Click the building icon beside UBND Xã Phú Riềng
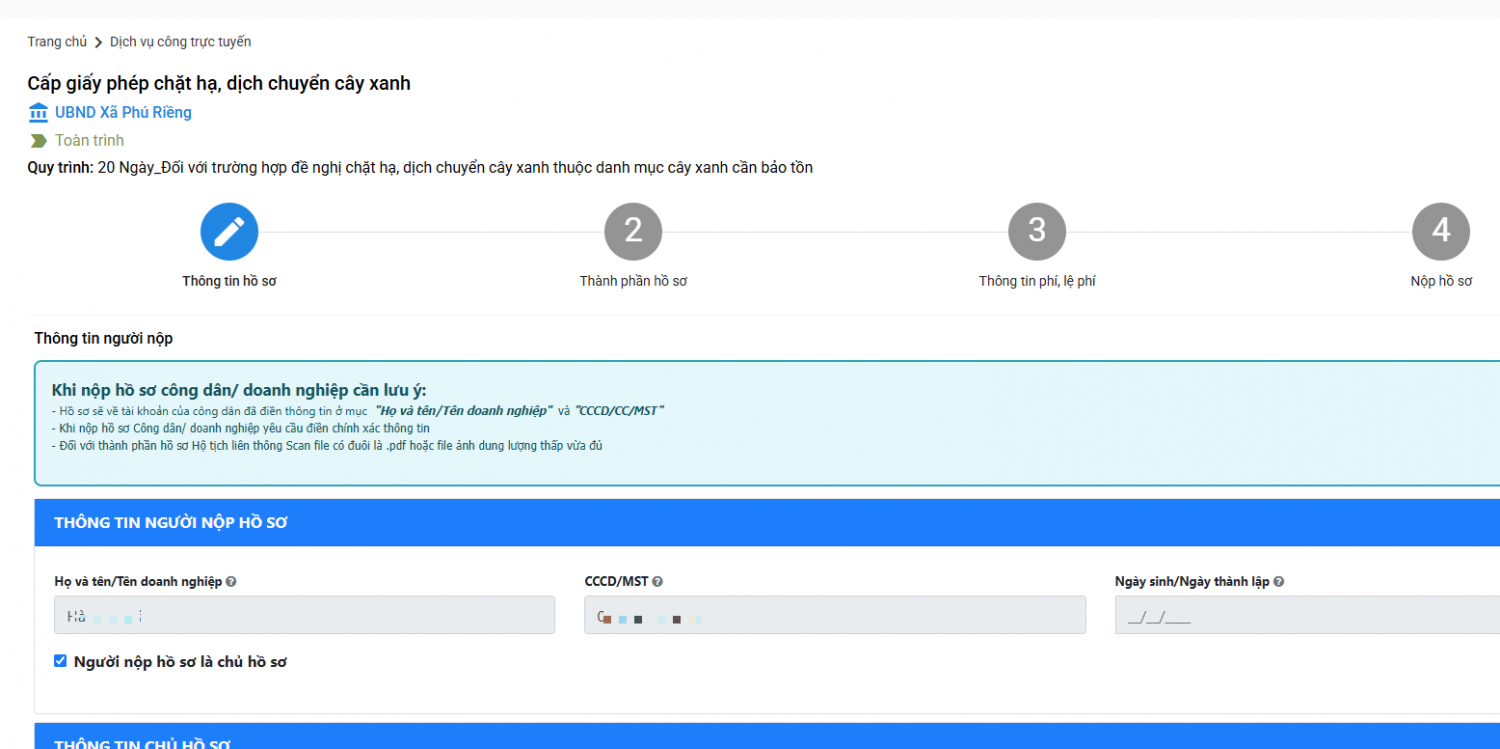 coord(38,112)
